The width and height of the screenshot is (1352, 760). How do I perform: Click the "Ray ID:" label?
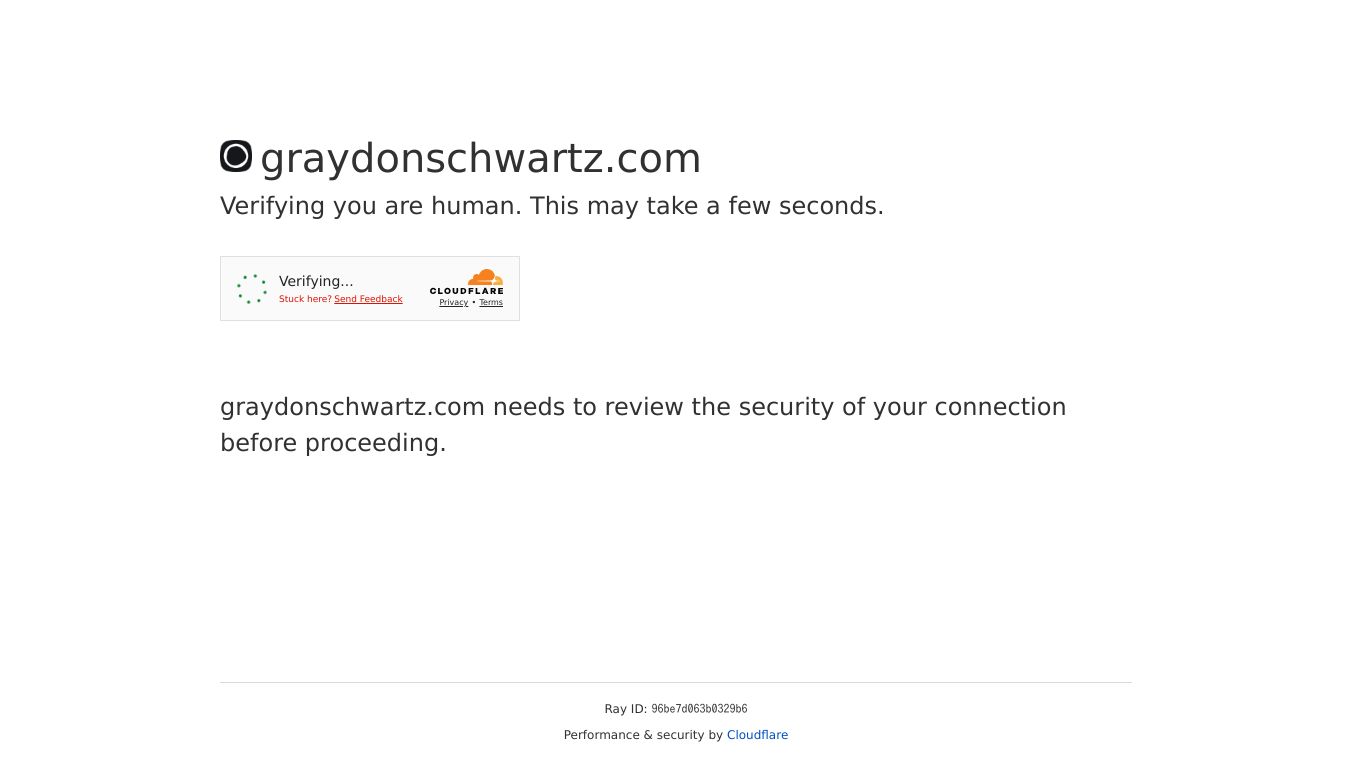click(x=625, y=709)
